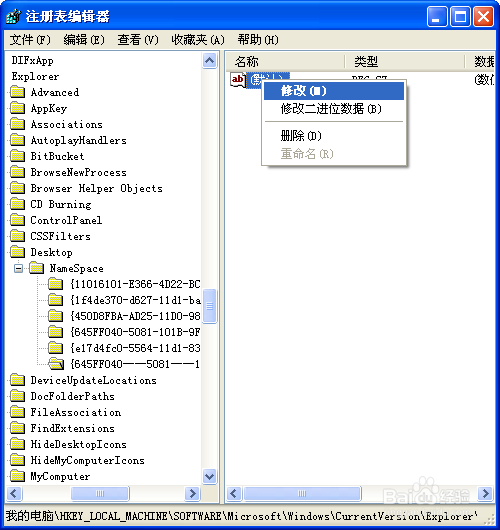Click the Registry Editor title bar icon
500x530 pixels.
(x=14, y=16)
